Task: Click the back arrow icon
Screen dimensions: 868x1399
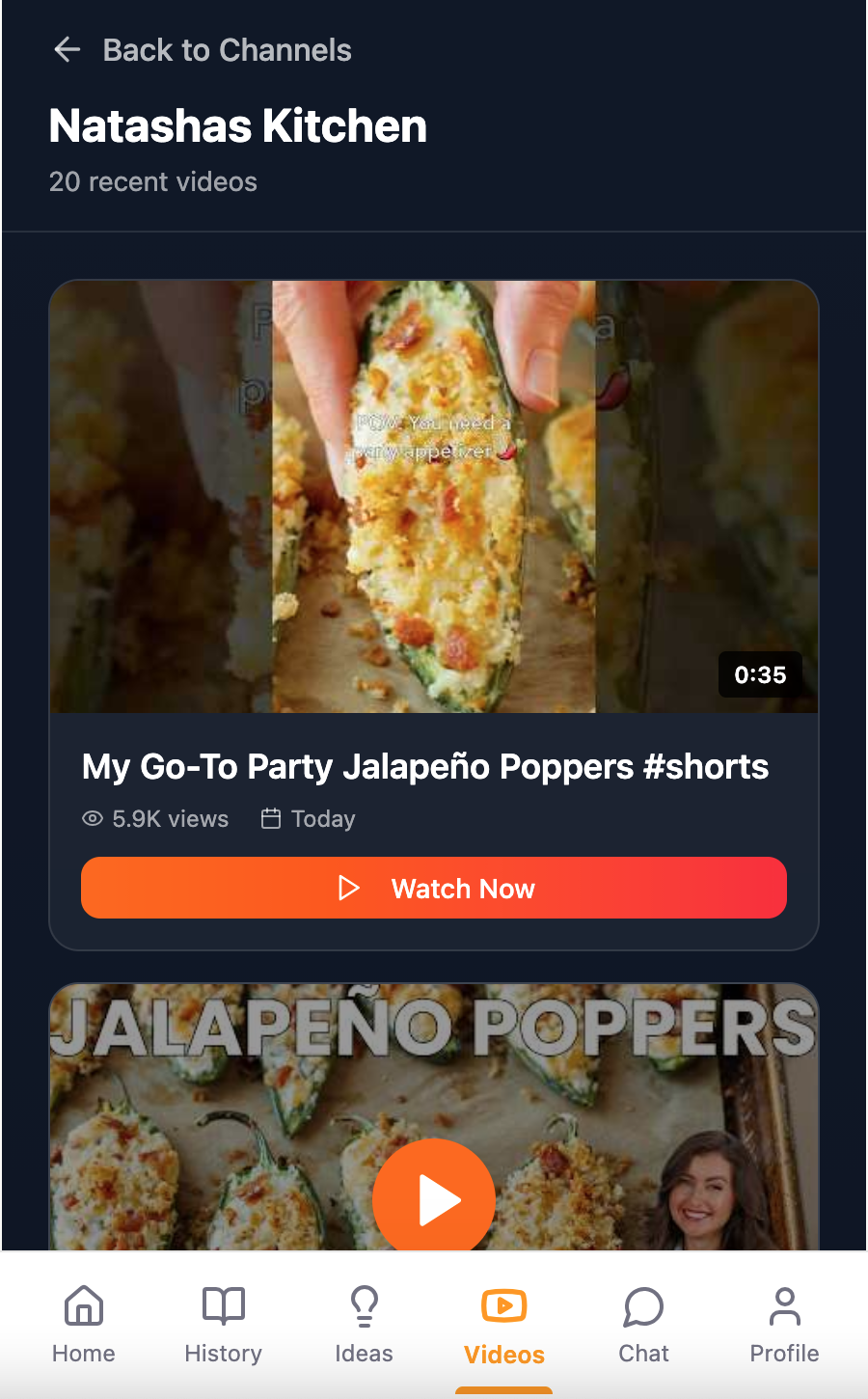Action: [x=67, y=49]
